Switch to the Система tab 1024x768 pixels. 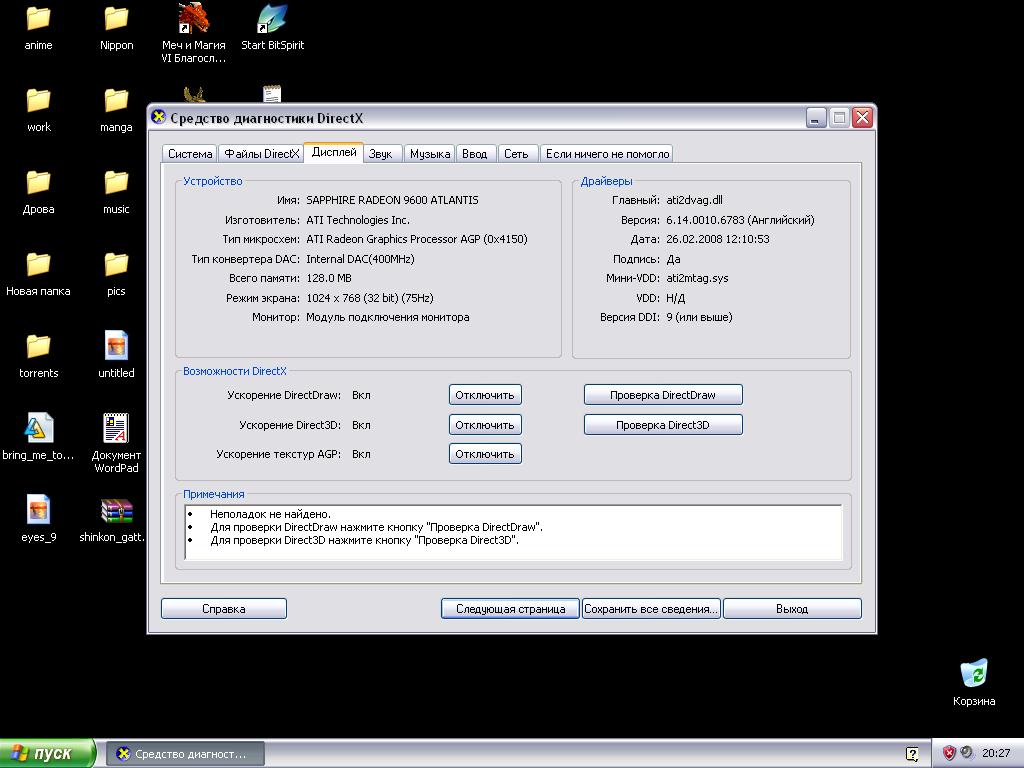tap(190, 154)
